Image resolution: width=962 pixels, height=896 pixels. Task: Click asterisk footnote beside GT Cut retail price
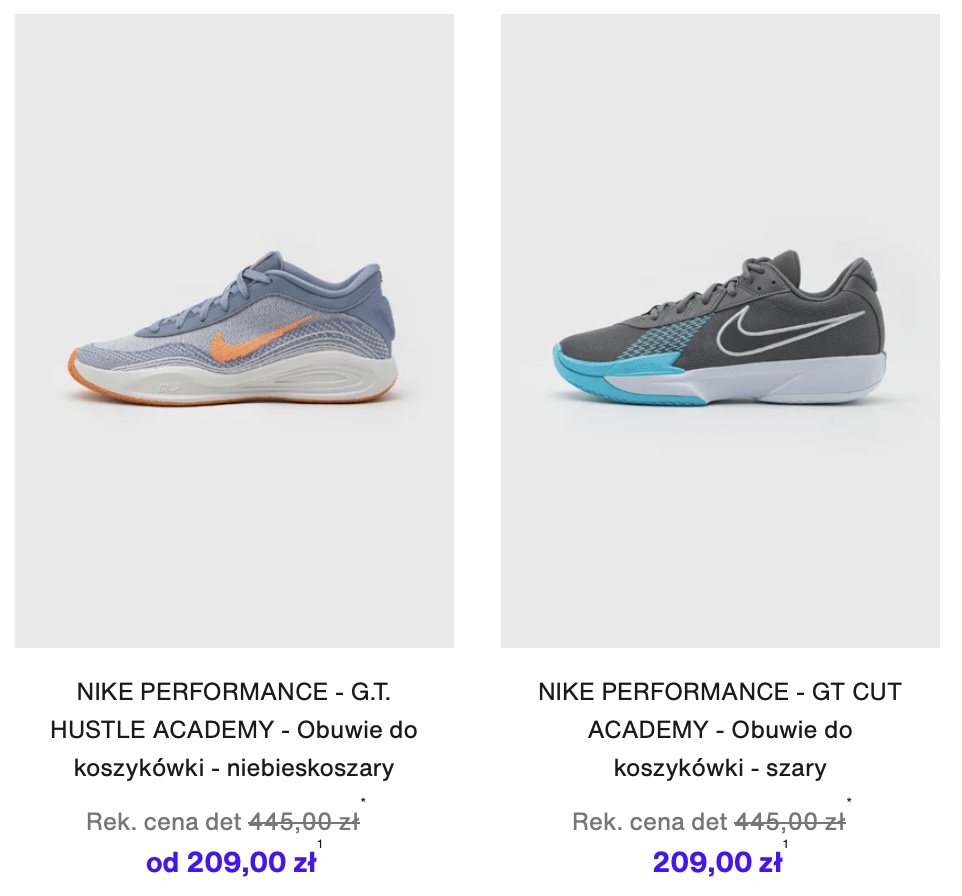click(849, 801)
